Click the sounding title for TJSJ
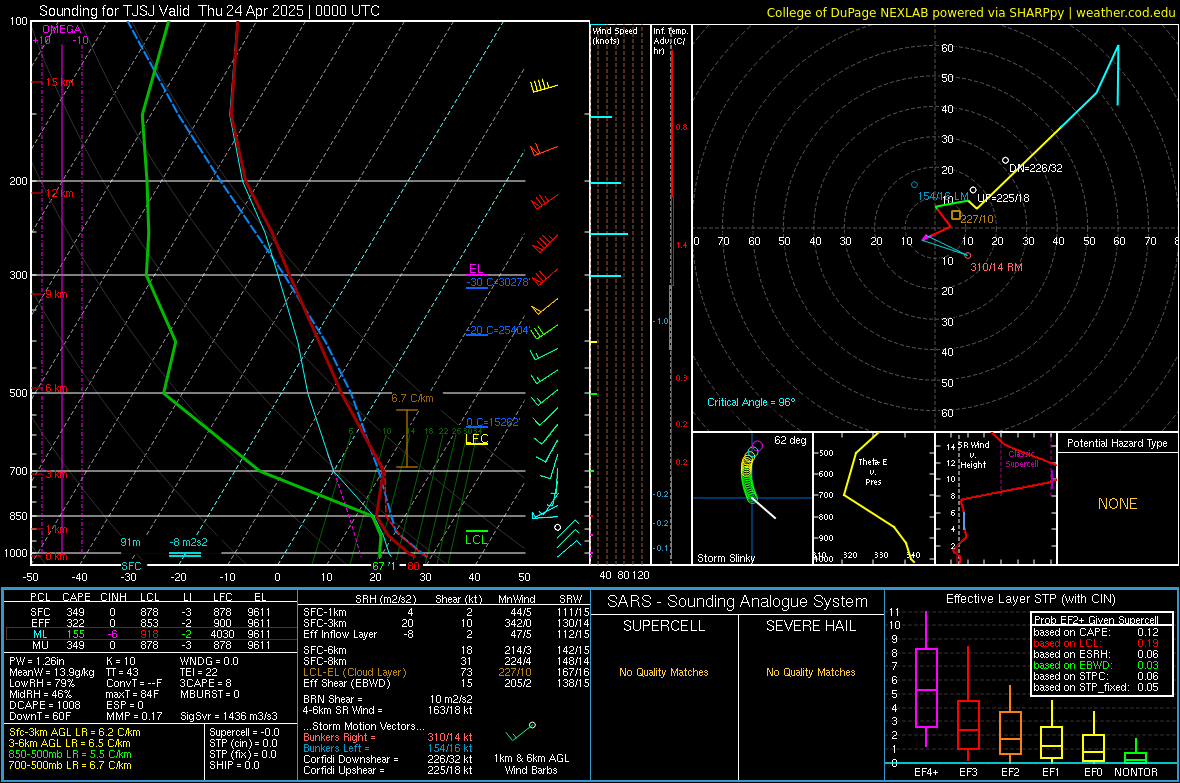This screenshot has width=1180, height=783. pos(209,11)
